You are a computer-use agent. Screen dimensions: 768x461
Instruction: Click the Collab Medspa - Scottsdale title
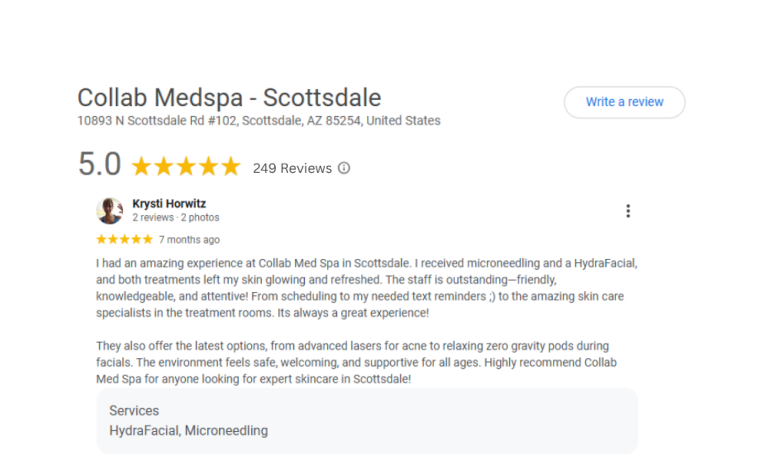click(229, 98)
